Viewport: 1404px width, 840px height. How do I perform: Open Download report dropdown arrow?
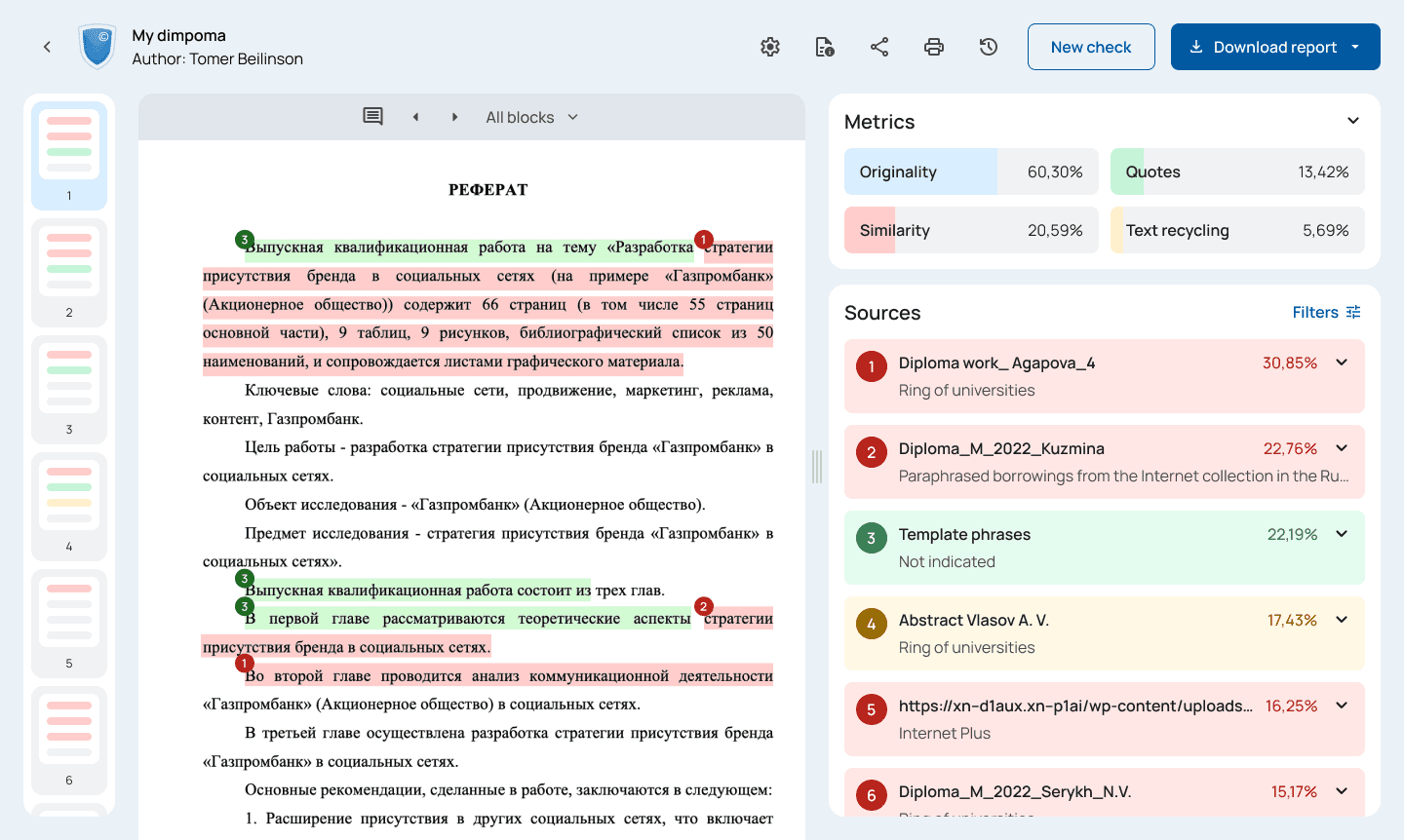[1355, 47]
